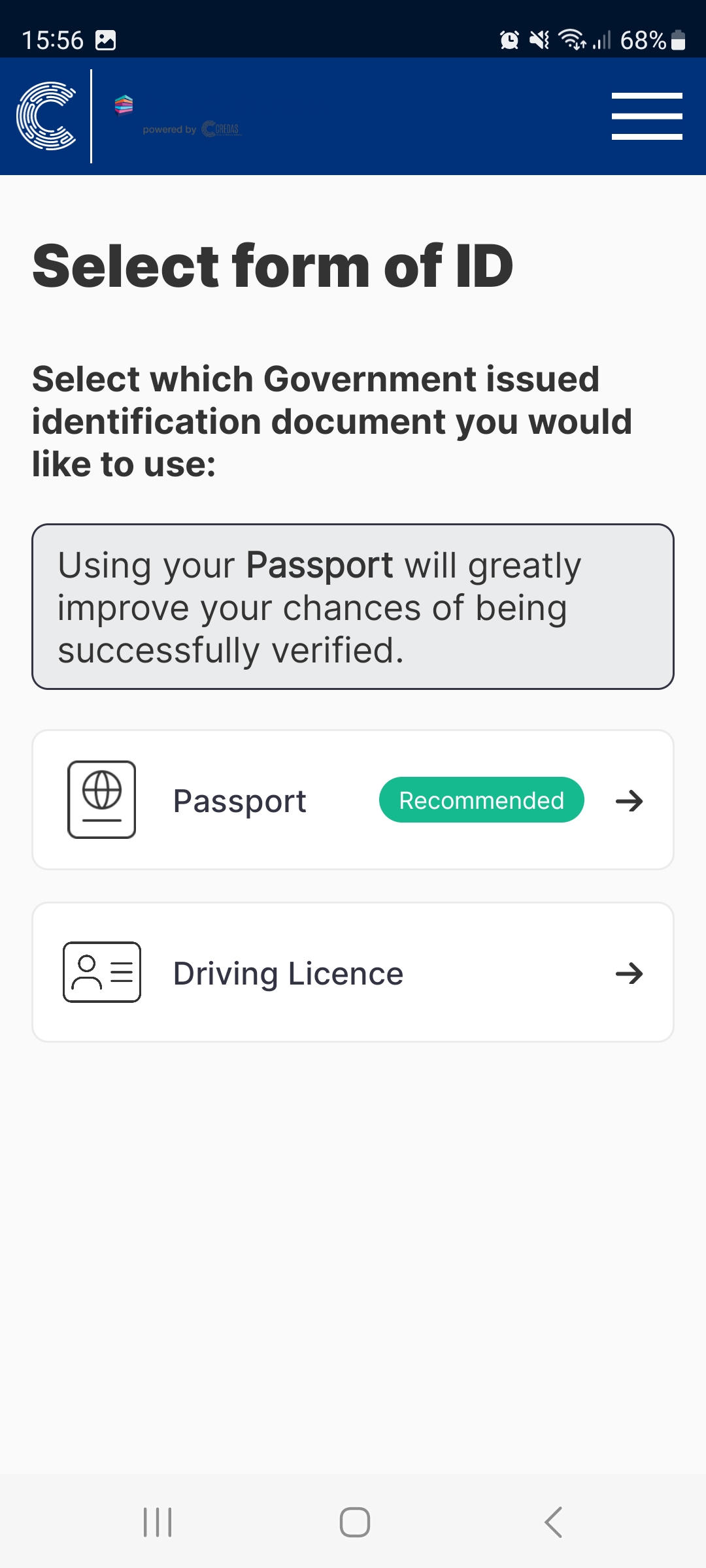Click the arrow in the Passport row
This screenshot has width=706, height=1568.
[x=630, y=801]
